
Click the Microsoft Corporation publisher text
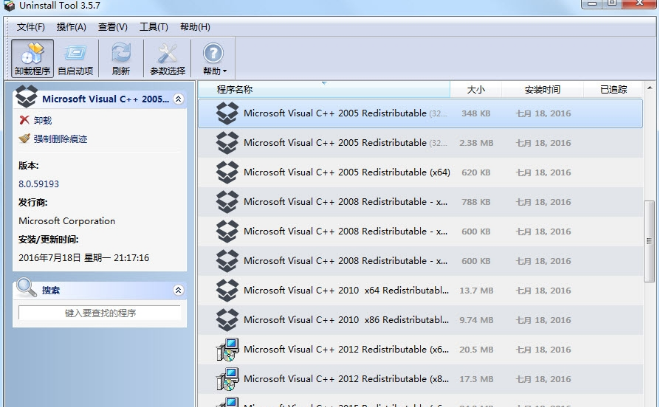(x=67, y=221)
